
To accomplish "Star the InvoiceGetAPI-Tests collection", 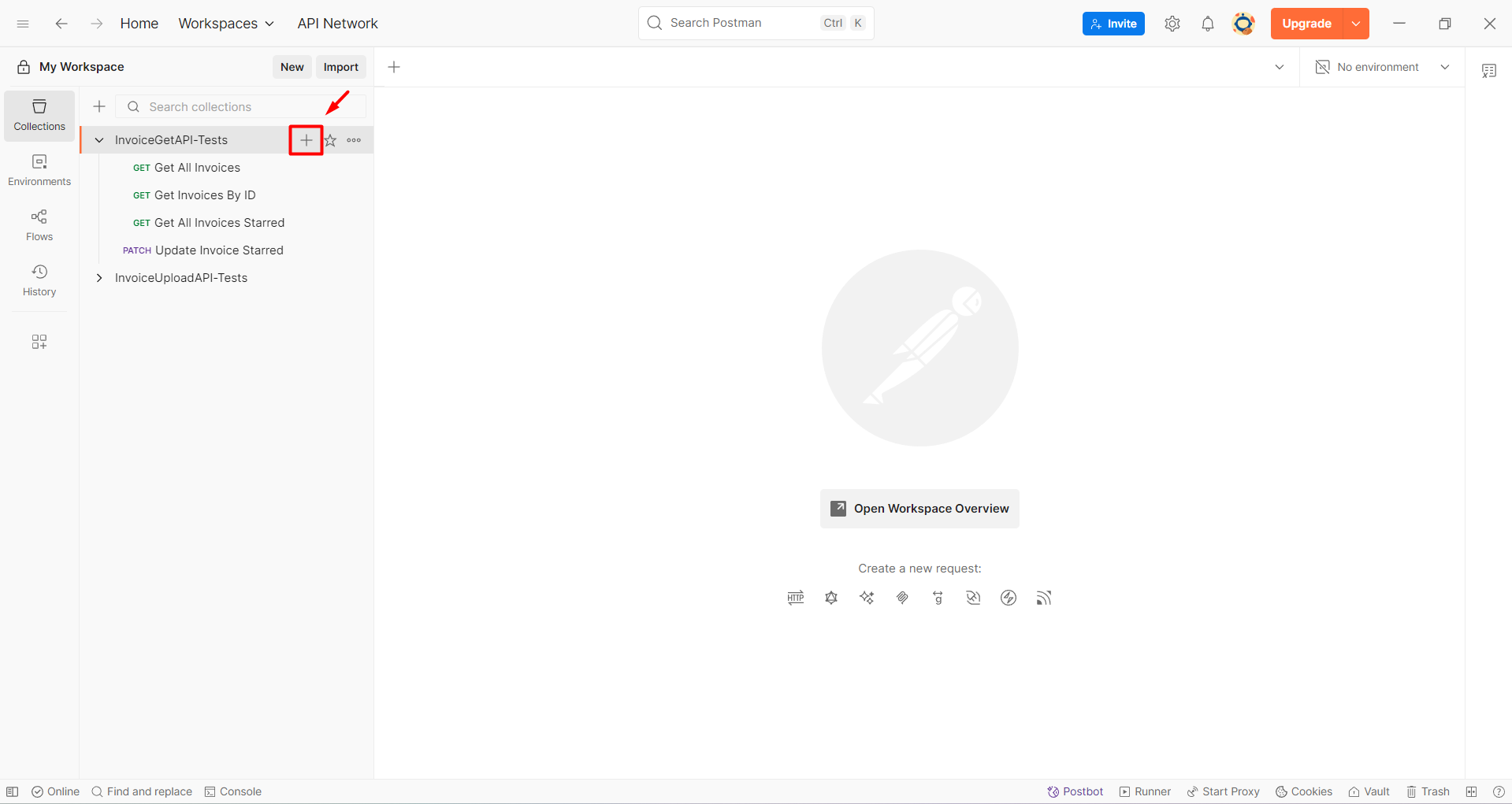I will point(329,139).
